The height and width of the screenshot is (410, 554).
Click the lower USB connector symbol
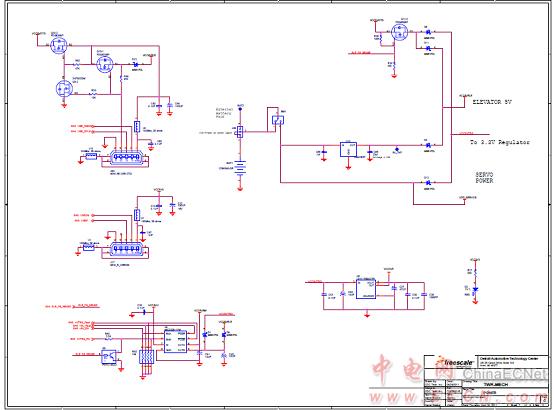point(125,249)
